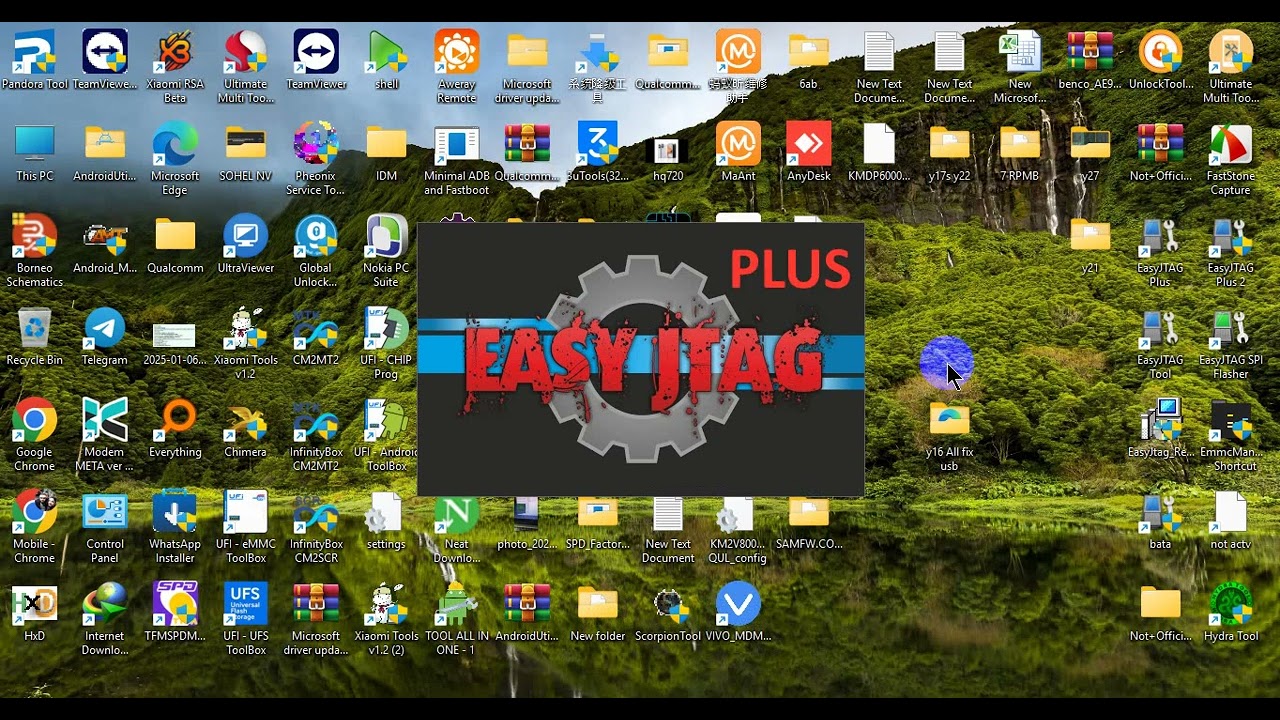The height and width of the screenshot is (720, 1280).
Task: Open EasyJTAG Plus 2 shortcut
Action: (x=1231, y=251)
